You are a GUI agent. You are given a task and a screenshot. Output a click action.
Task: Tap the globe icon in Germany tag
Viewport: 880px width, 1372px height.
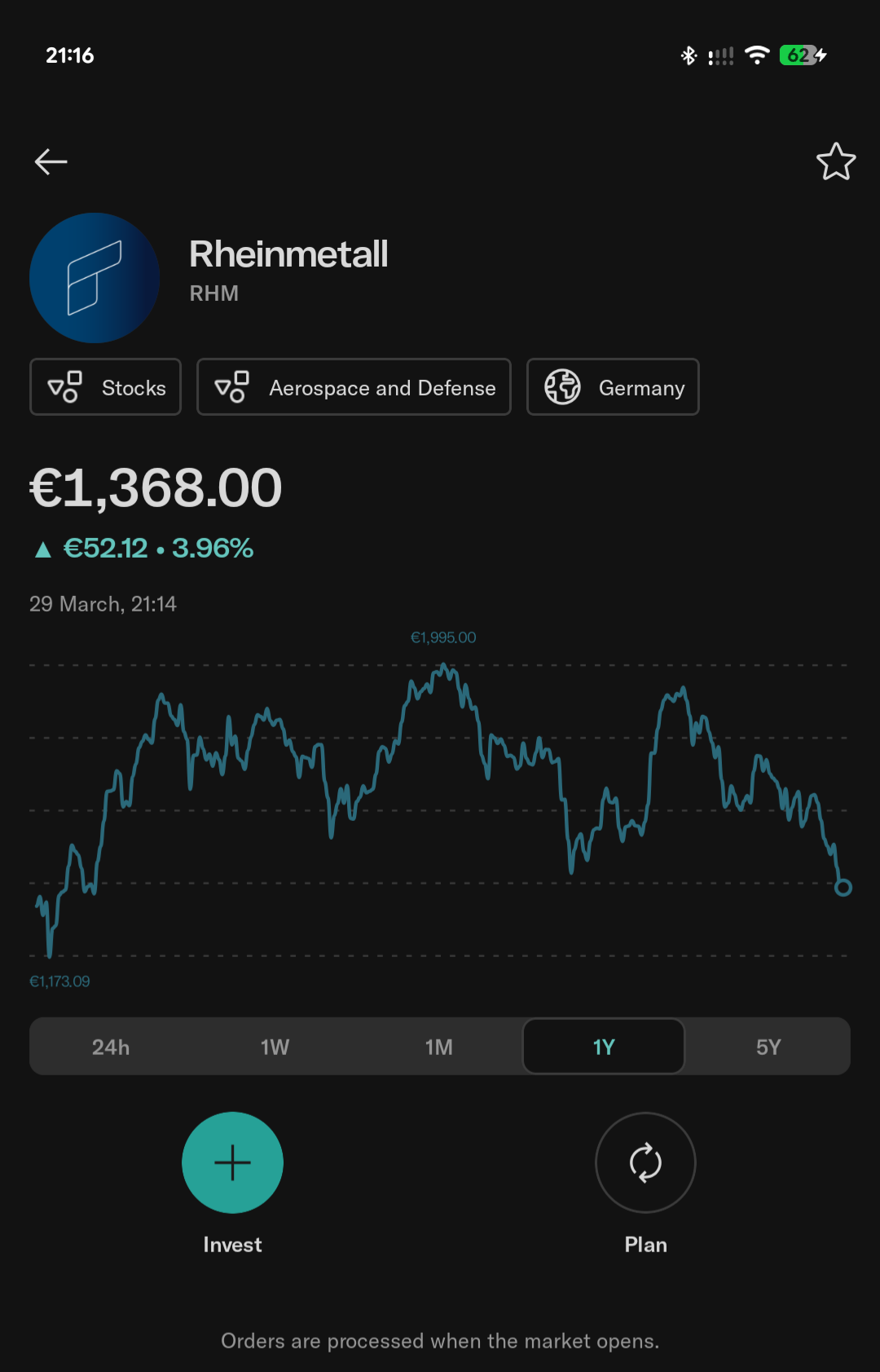[x=562, y=387]
